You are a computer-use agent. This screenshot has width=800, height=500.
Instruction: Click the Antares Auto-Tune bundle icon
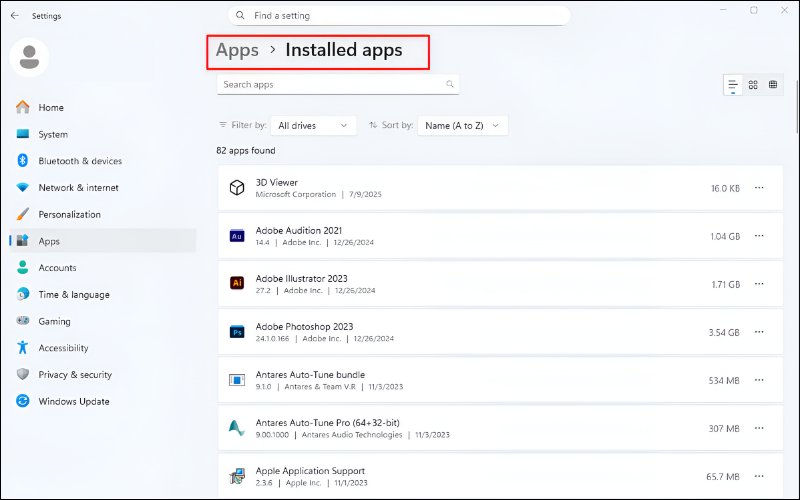pyautogui.click(x=237, y=380)
